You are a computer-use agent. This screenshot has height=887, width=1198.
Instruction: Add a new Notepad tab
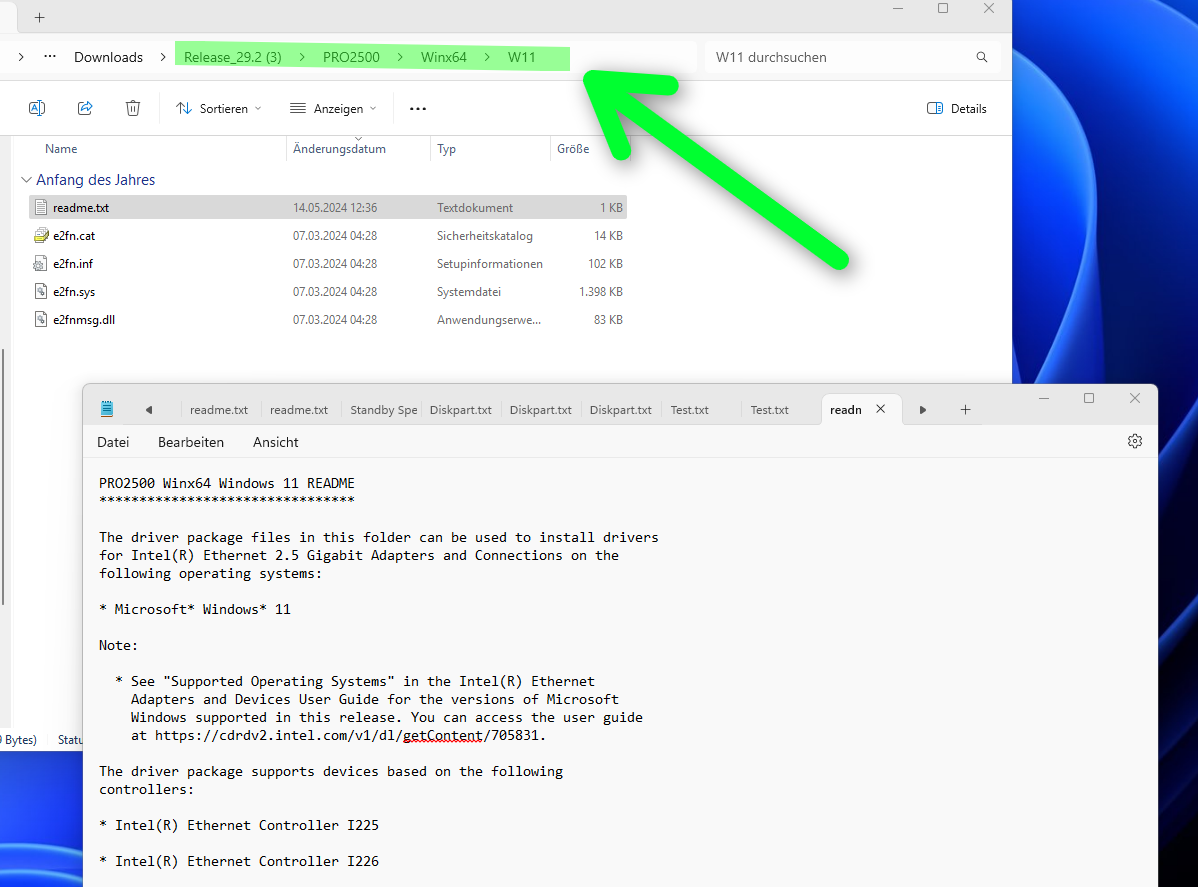coord(965,410)
